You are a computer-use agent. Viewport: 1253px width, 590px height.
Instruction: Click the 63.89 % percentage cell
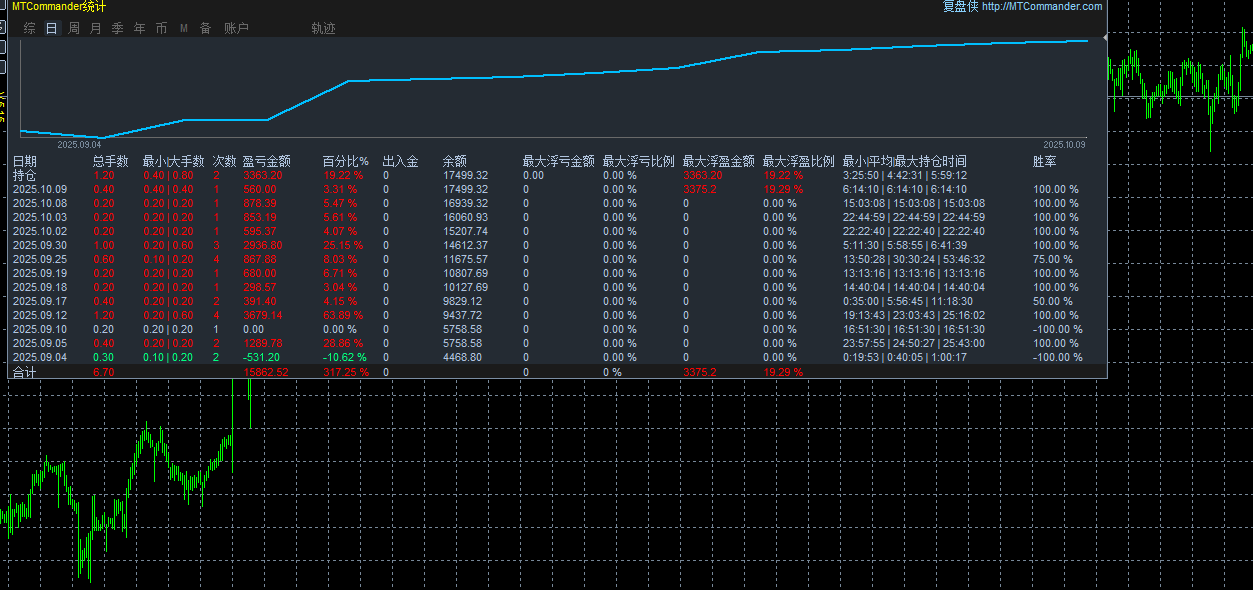tap(343, 315)
